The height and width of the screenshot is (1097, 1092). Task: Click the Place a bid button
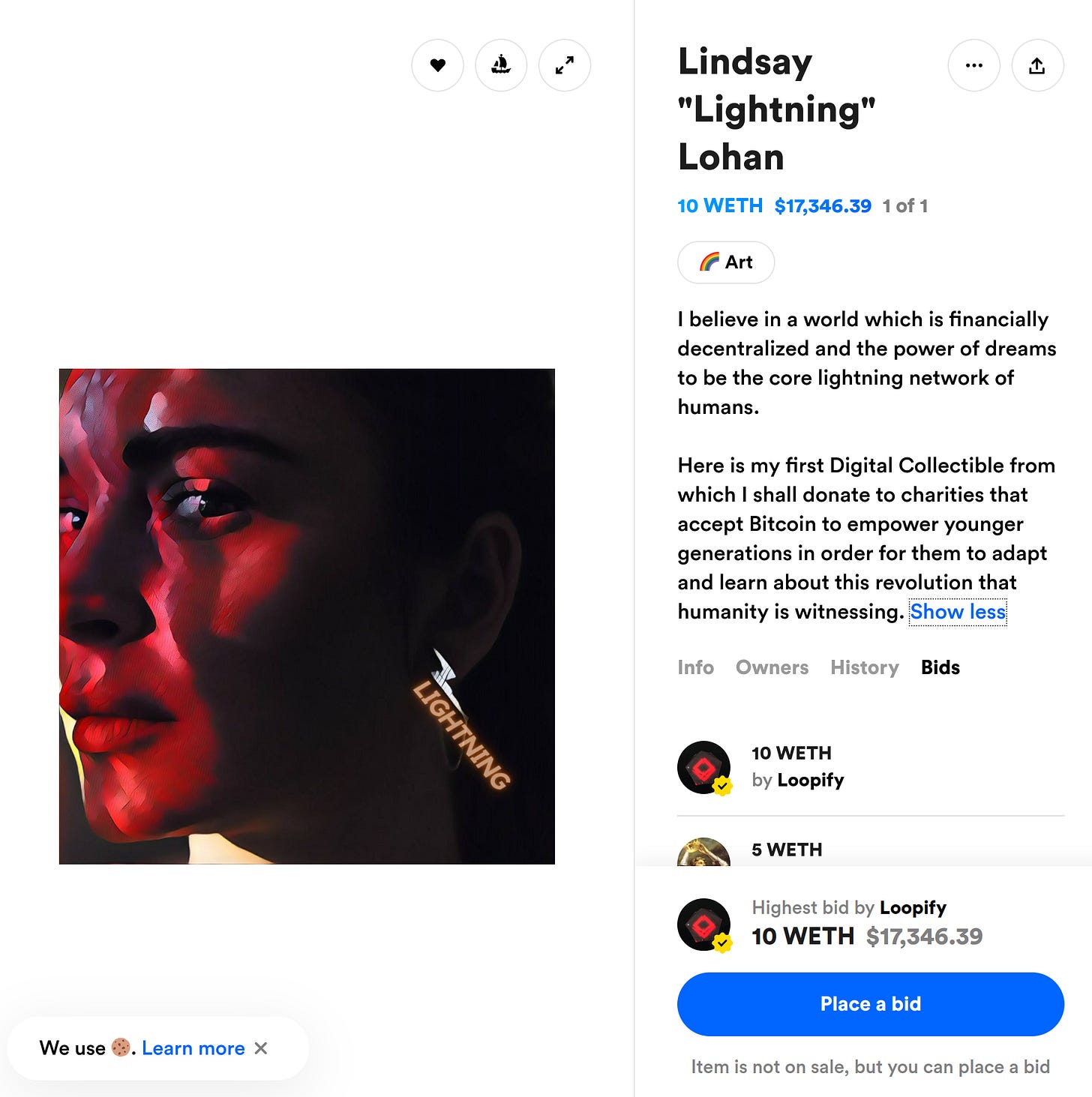(871, 1004)
